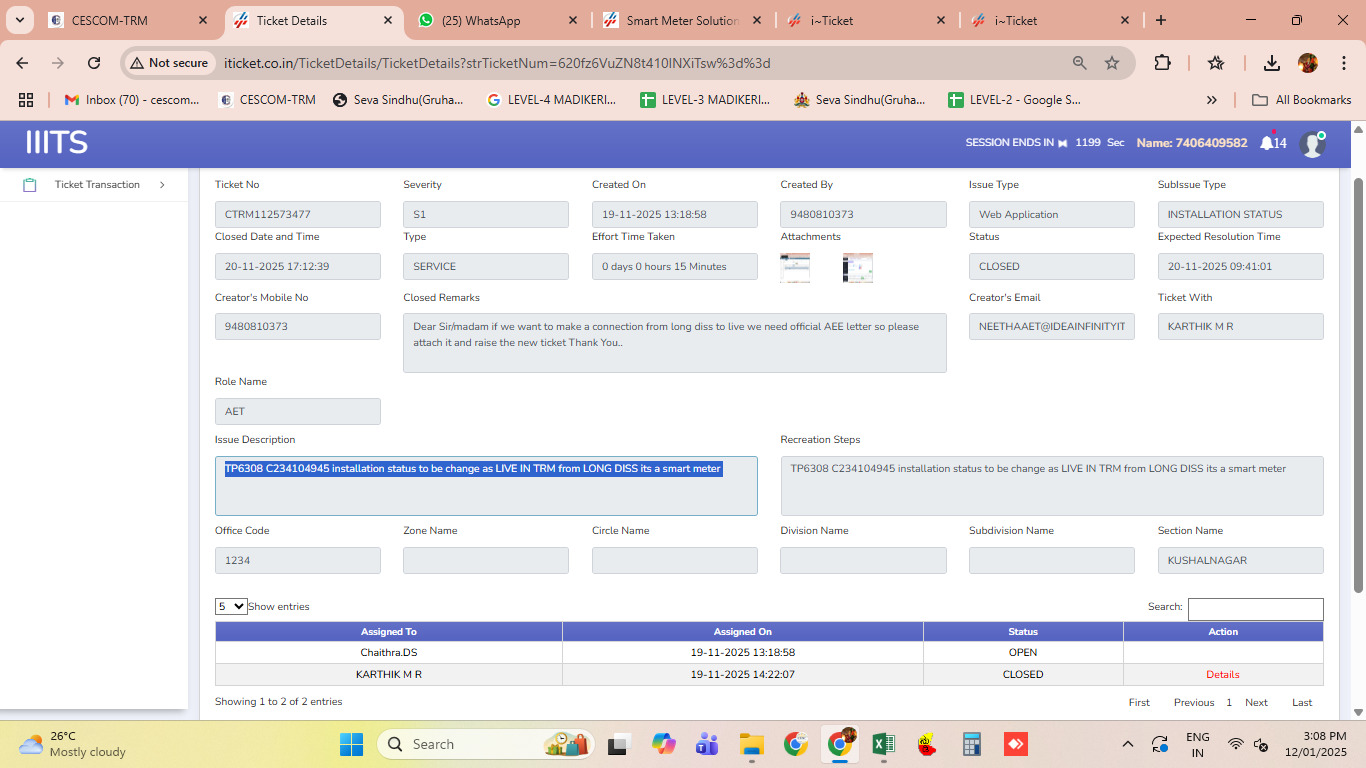
Task: Show hidden system tray icons
Action: coord(1128,744)
